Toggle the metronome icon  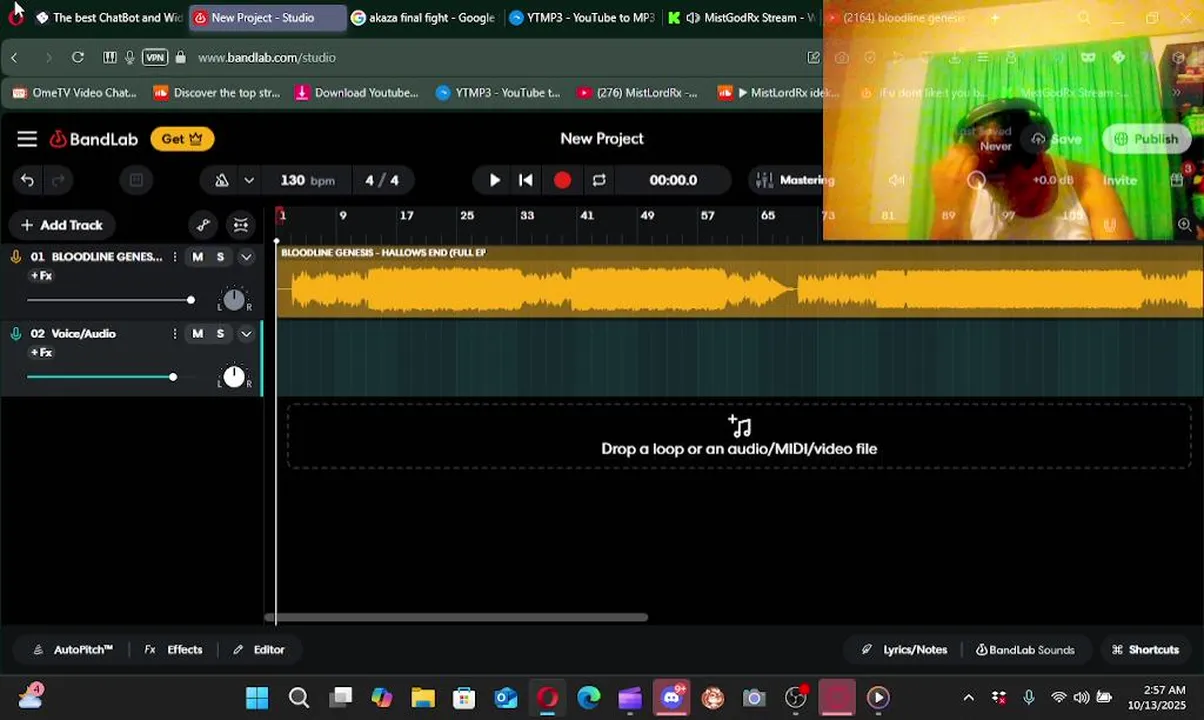click(x=222, y=180)
